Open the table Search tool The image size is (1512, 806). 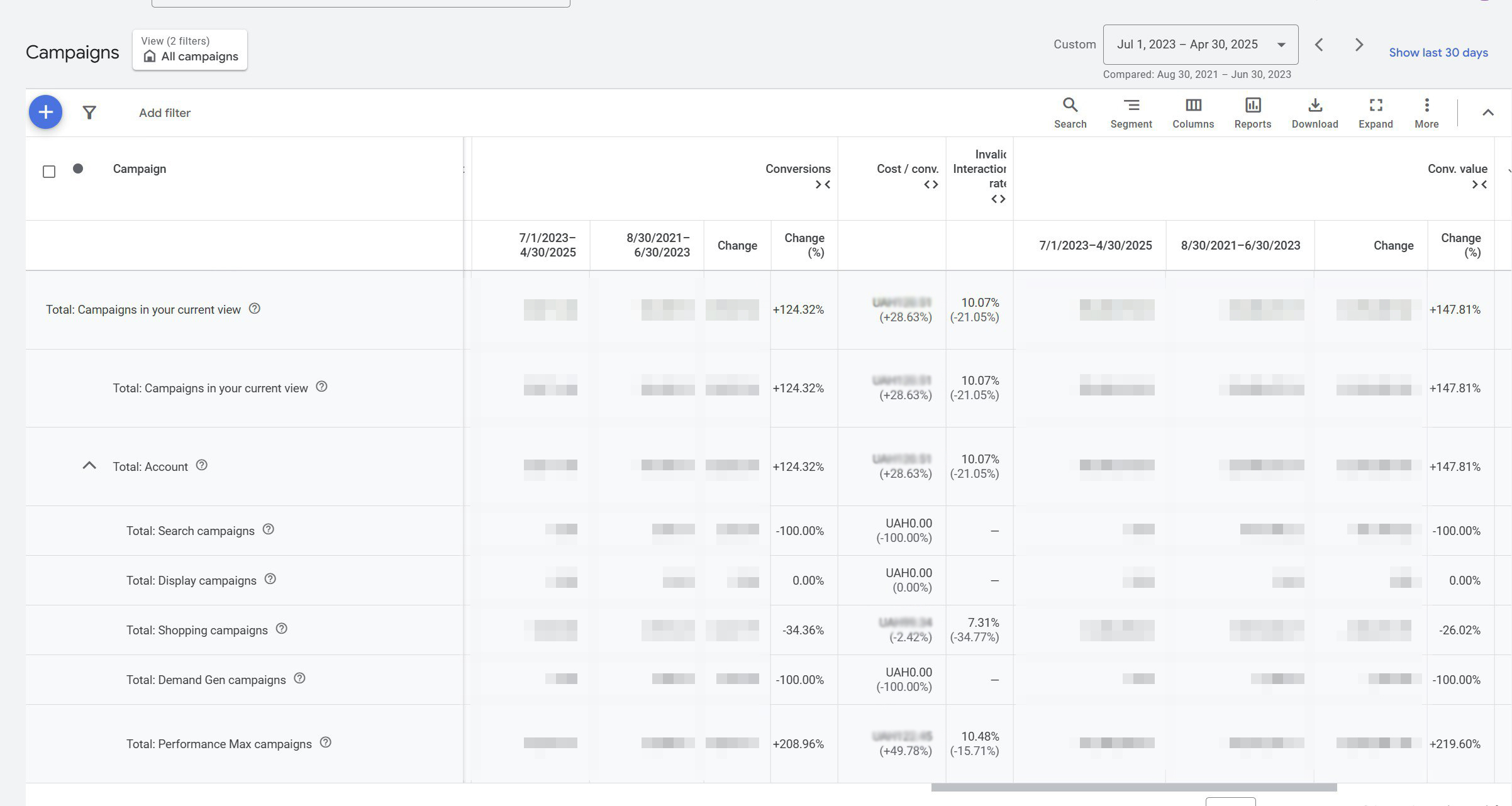pyautogui.click(x=1070, y=113)
